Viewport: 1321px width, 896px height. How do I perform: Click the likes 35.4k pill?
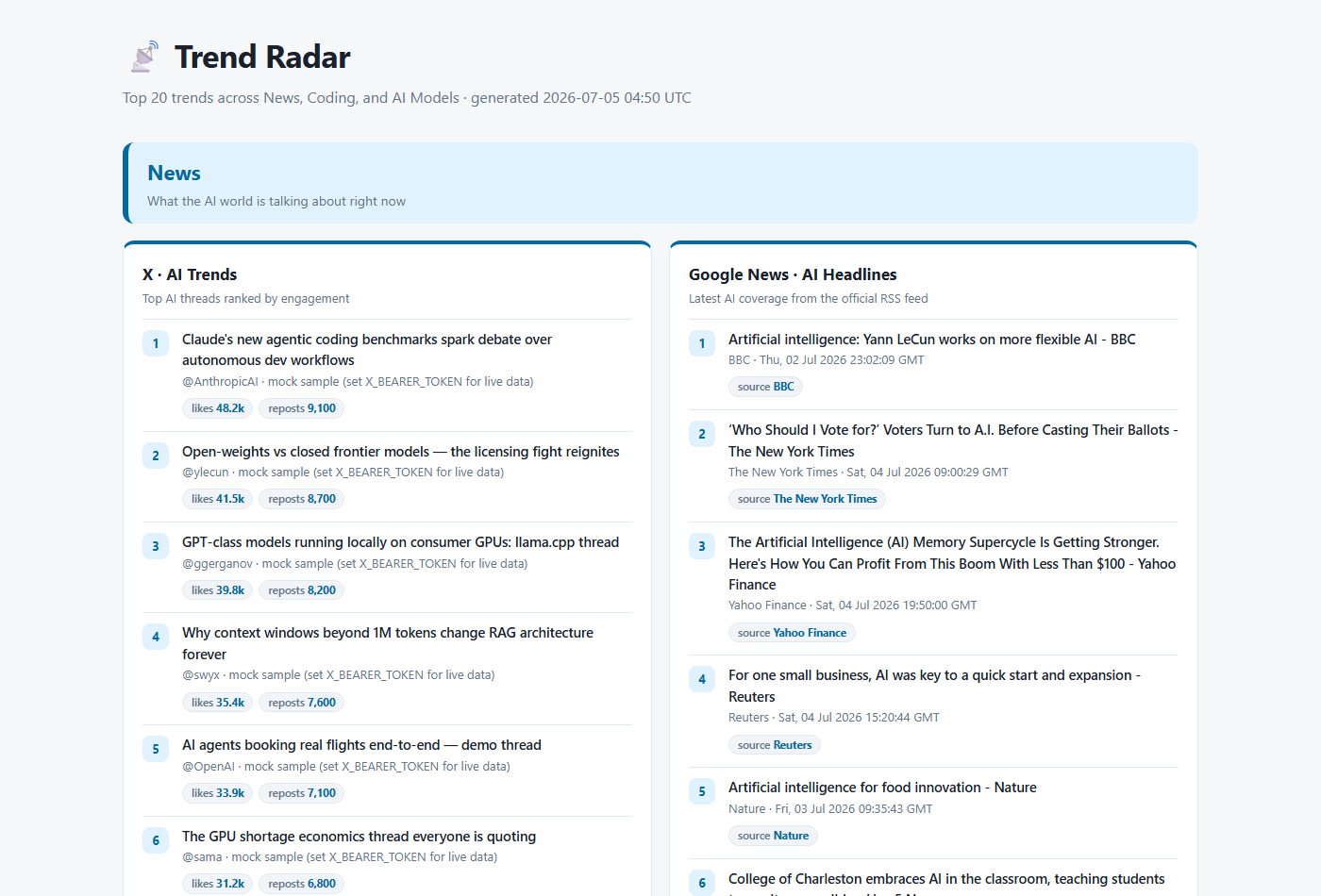pos(217,703)
